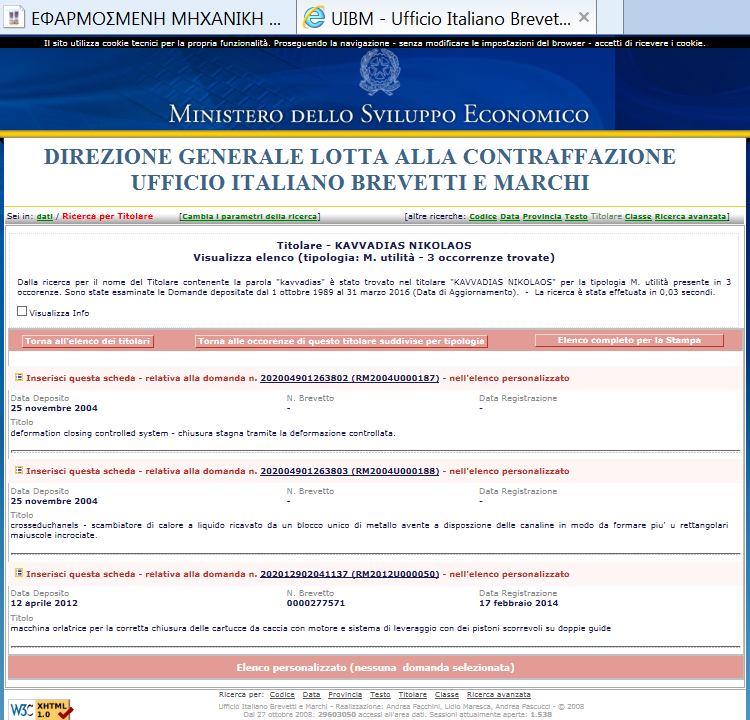Image resolution: width=750 pixels, height=720 pixels.
Task: Open Elenco completo per la Stampa
Action: (629, 340)
